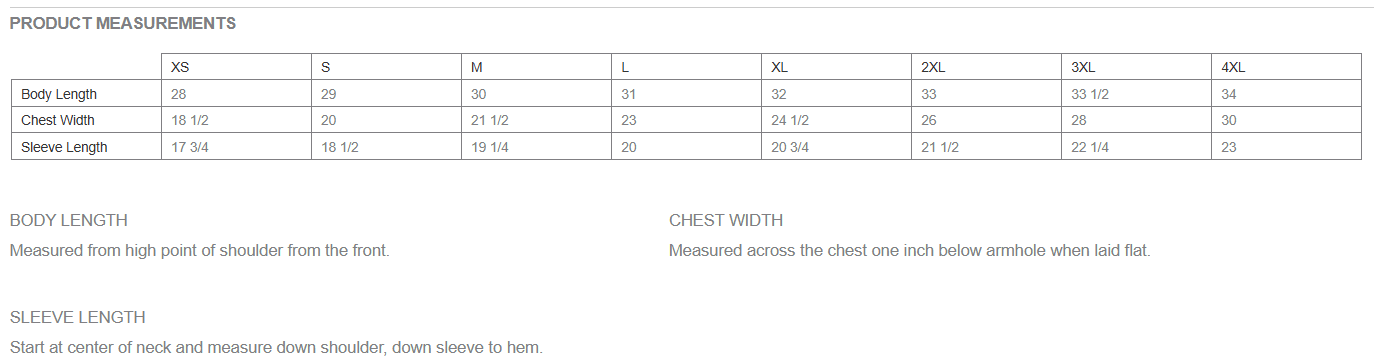Viewport: 1374px width, 361px height.
Task: Click the 2XL column header
Action: click(986, 67)
